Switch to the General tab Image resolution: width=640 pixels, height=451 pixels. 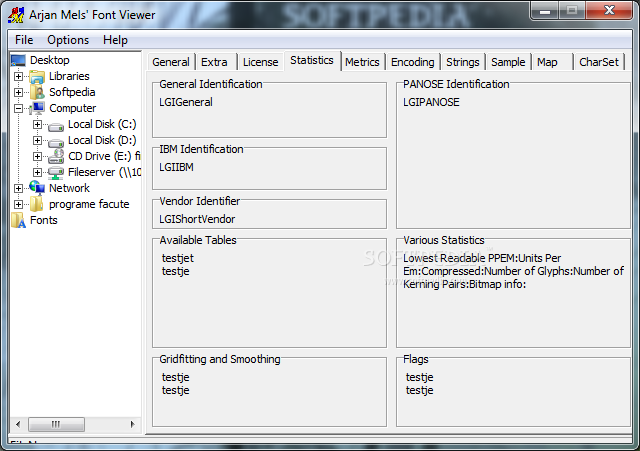click(x=171, y=62)
